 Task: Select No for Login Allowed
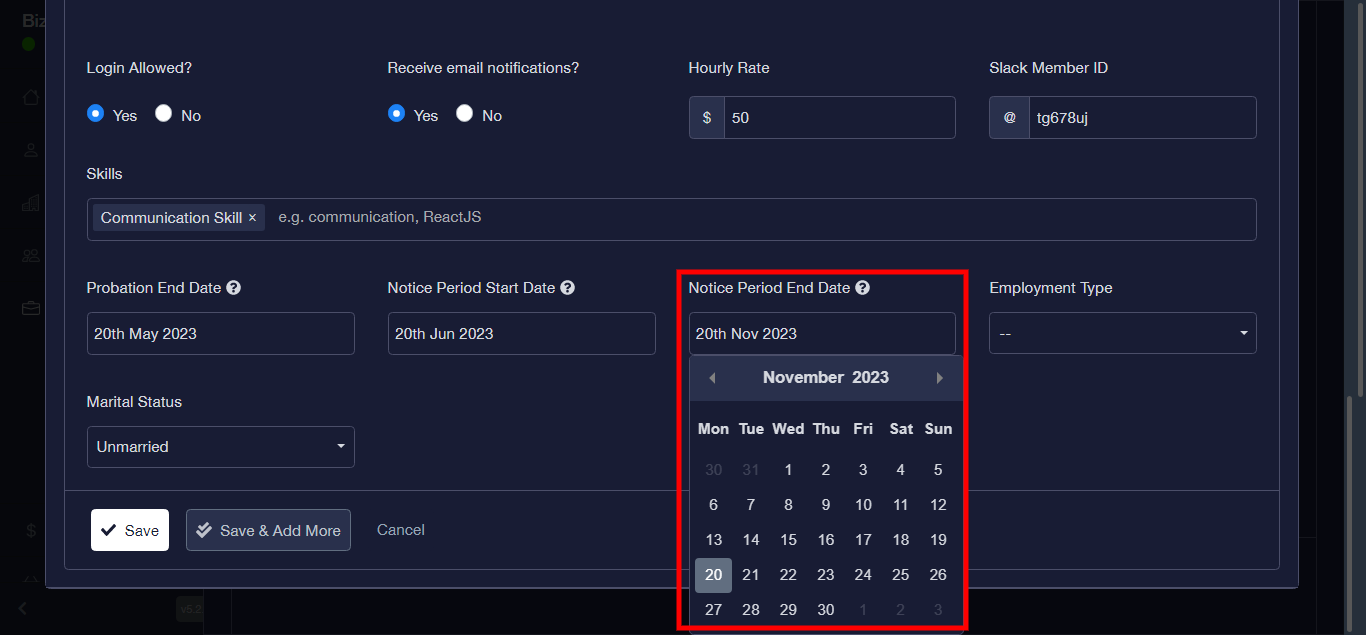pos(164,114)
